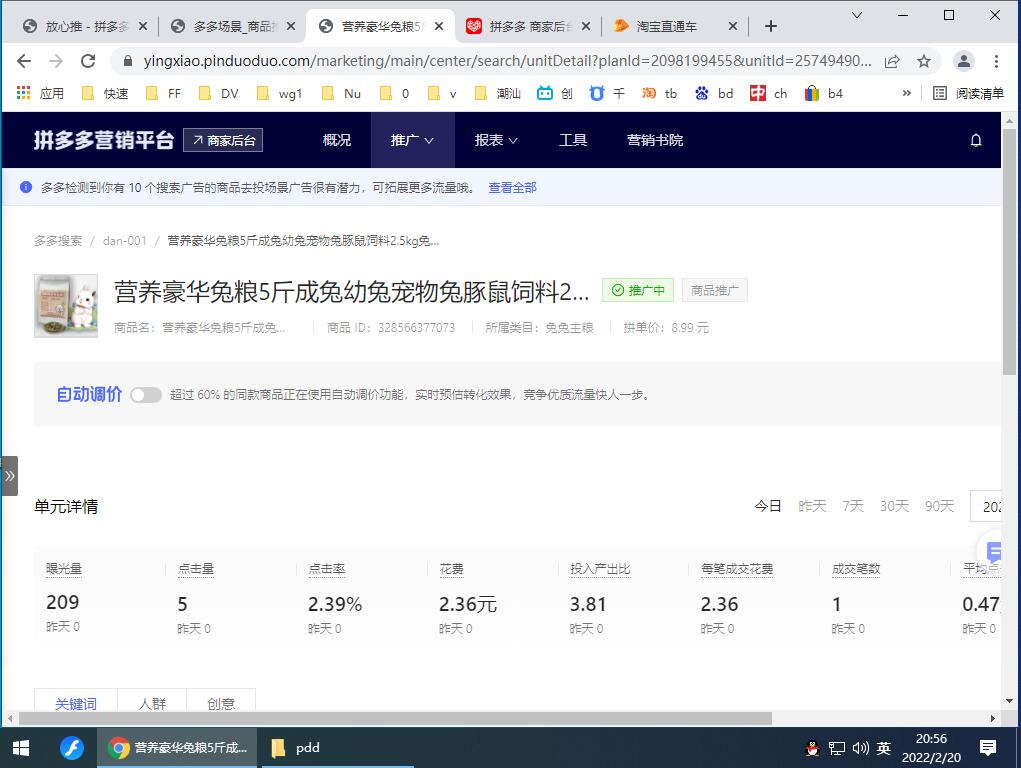Enable the 自动调价 switch
Viewport: 1021px width, 768px height.
click(x=146, y=395)
